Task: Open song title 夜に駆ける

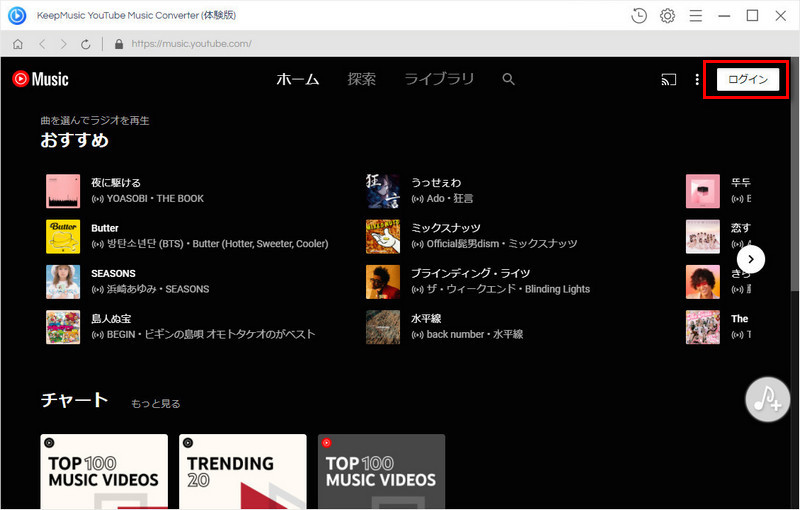Action: (116, 183)
